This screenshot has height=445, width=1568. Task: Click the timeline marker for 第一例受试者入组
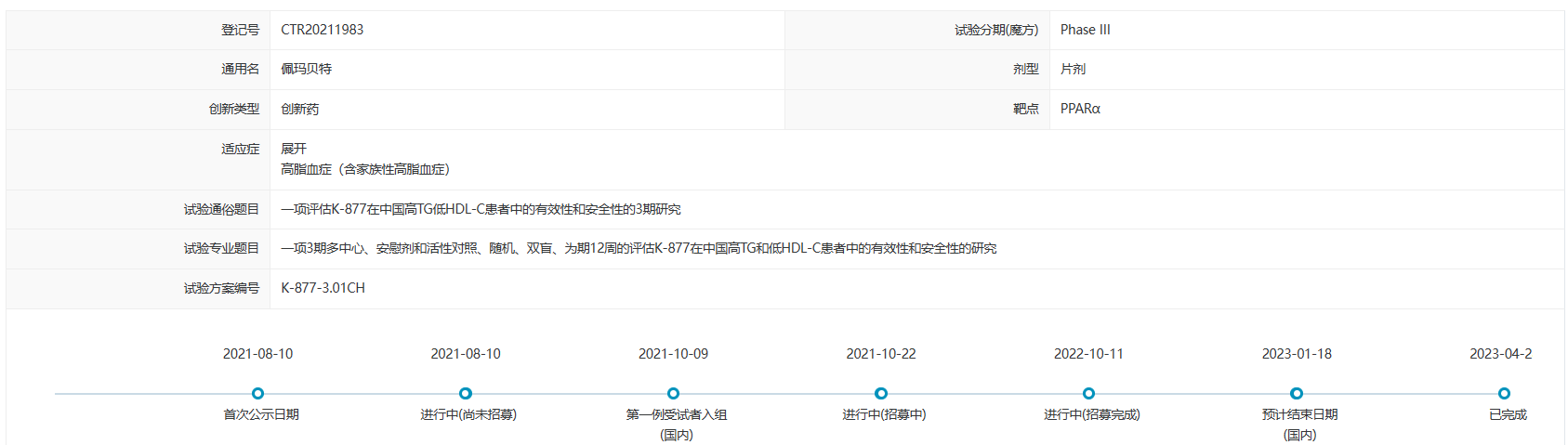(674, 394)
